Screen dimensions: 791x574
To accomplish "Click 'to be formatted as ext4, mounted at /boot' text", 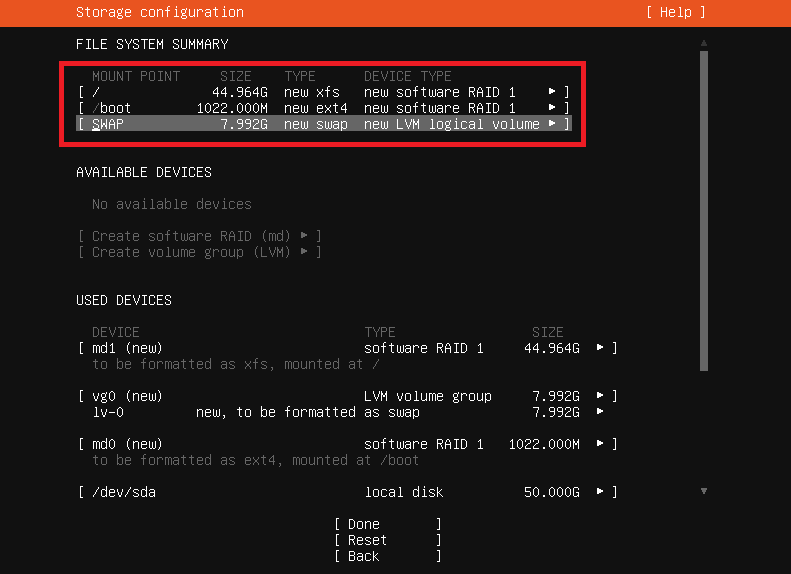I will 255,460.
